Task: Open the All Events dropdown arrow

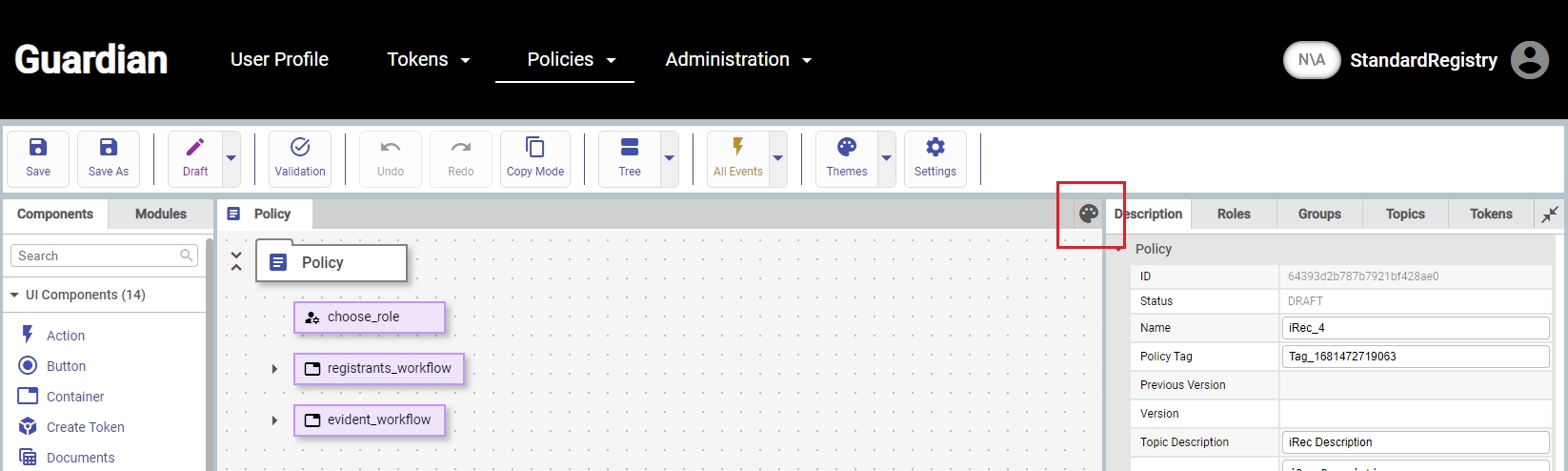Action: pos(777,158)
